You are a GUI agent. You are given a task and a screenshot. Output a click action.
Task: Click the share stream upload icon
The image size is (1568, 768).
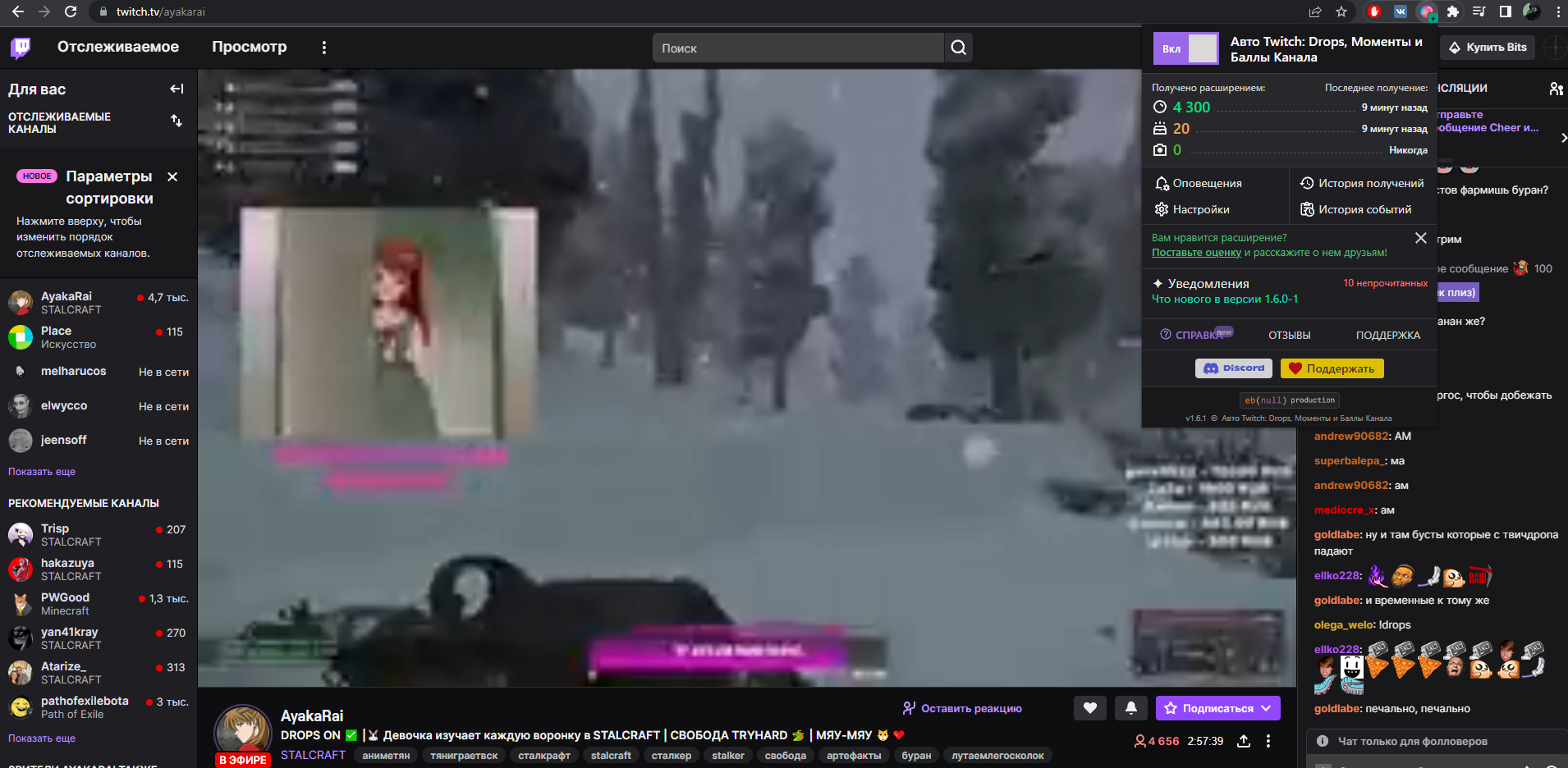coord(1244,741)
